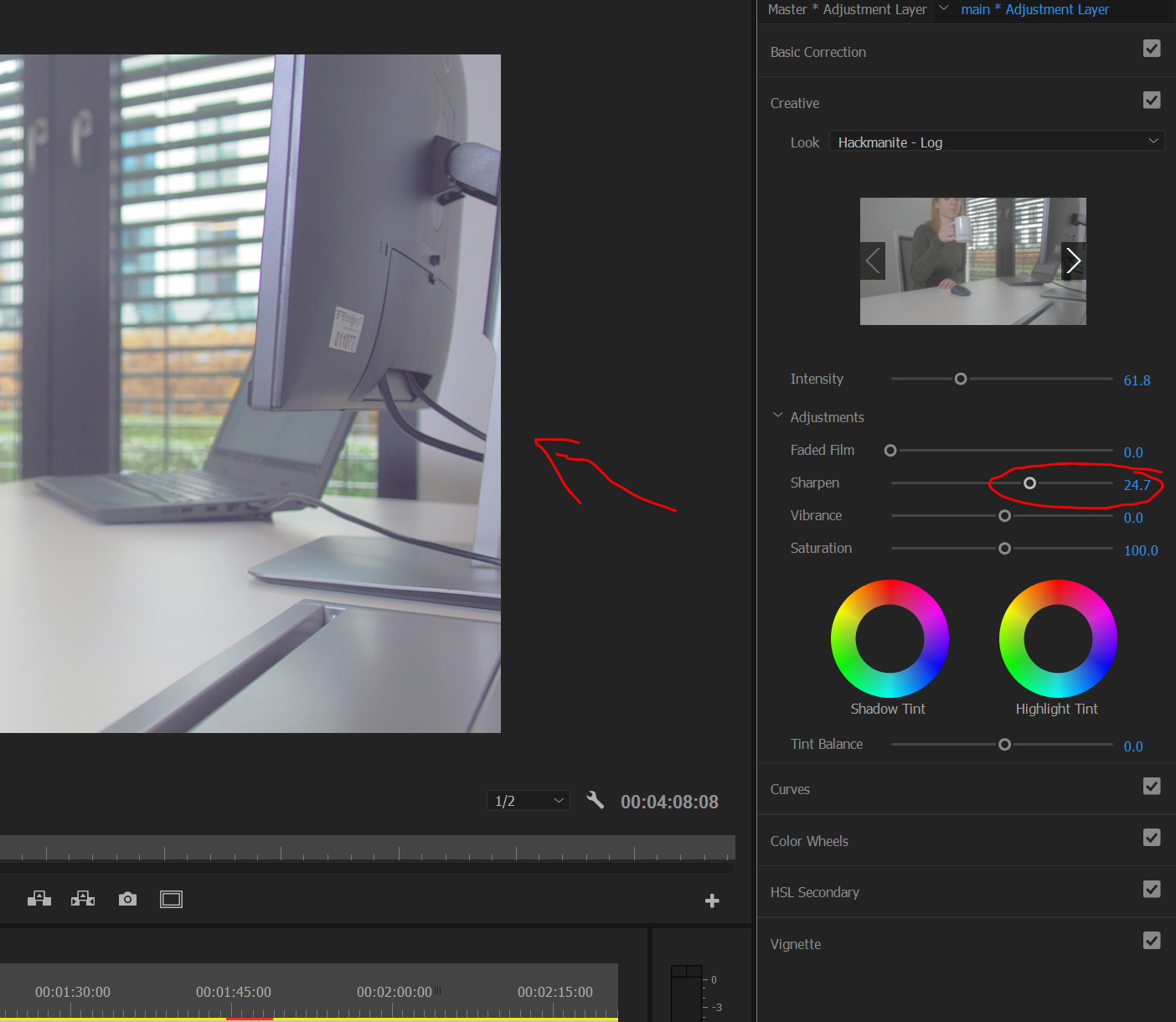This screenshot has width=1176, height=1022.
Task: Click the Saturation value 100.0
Action: [x=1141, y=550]
